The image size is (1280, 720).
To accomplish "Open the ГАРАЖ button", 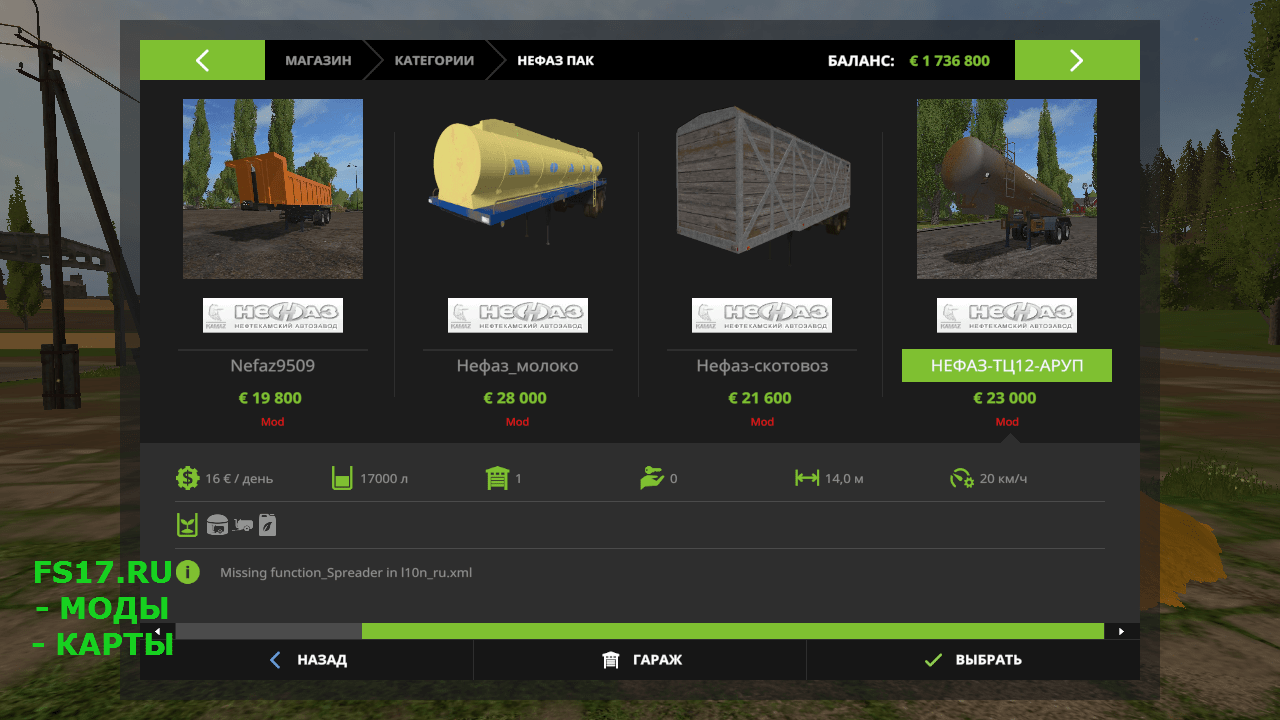I will pos(640,660).
